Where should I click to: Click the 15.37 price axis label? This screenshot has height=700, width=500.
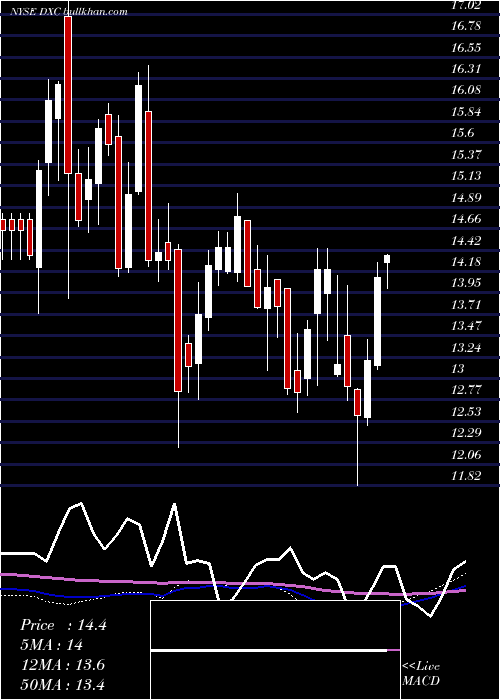467,154
